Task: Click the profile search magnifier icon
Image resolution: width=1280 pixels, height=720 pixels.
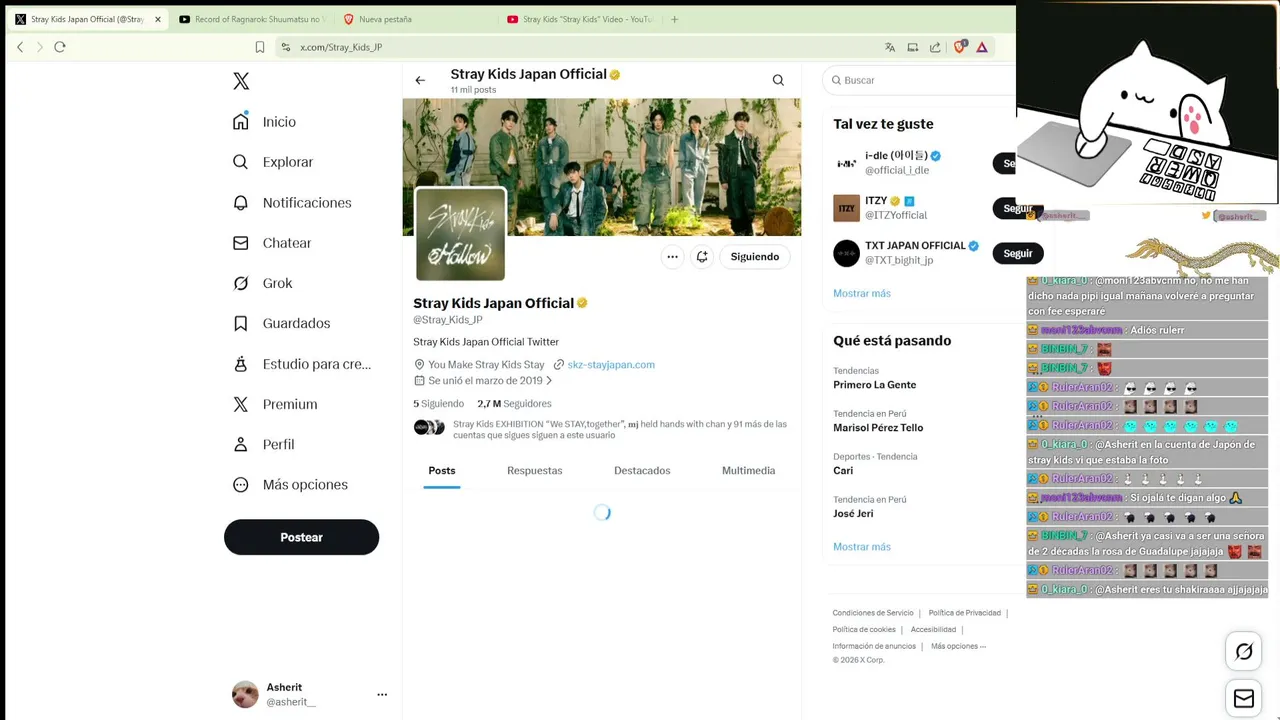Action: 778,80
